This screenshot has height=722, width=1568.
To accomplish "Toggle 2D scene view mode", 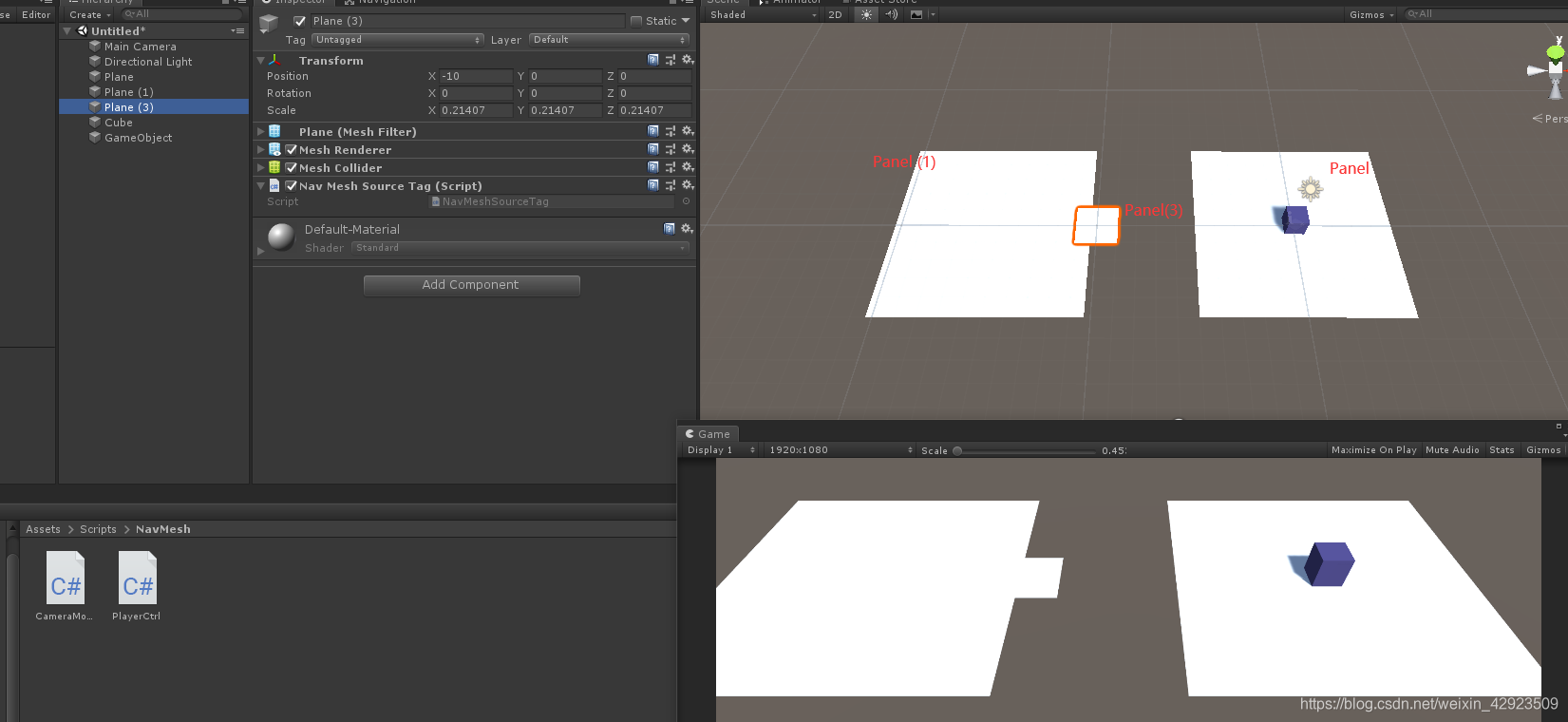I will click(835, 14).
